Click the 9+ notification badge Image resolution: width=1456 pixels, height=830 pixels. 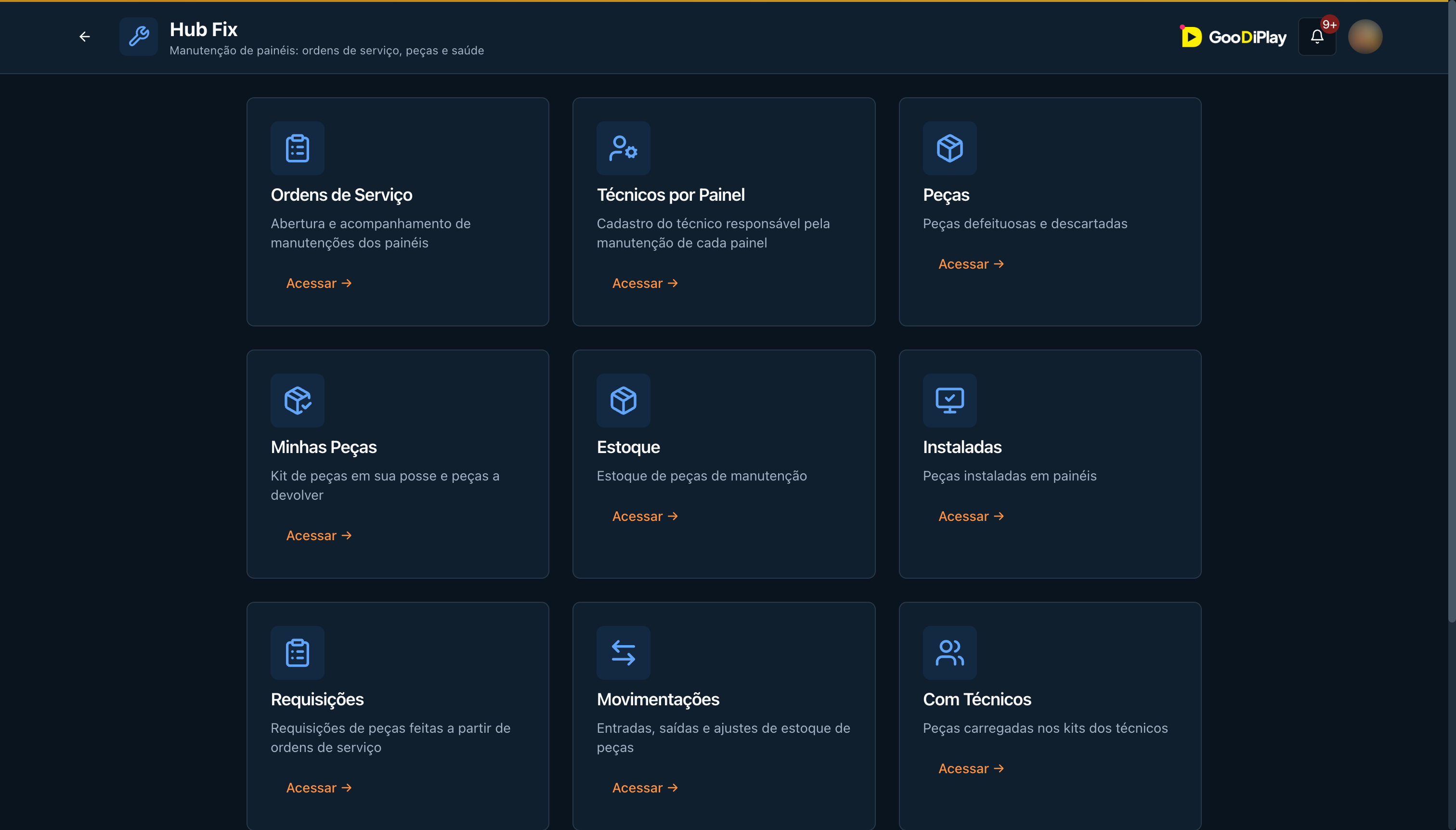[1329, 24]
